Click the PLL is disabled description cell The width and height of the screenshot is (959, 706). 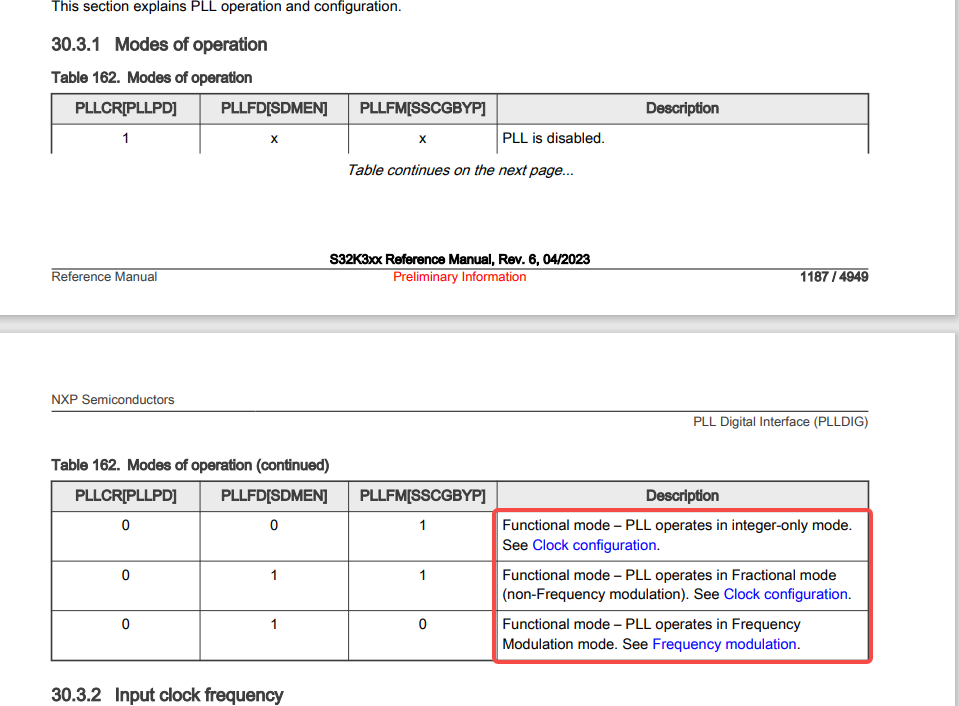pyautogui.click(x=683, y=138)
